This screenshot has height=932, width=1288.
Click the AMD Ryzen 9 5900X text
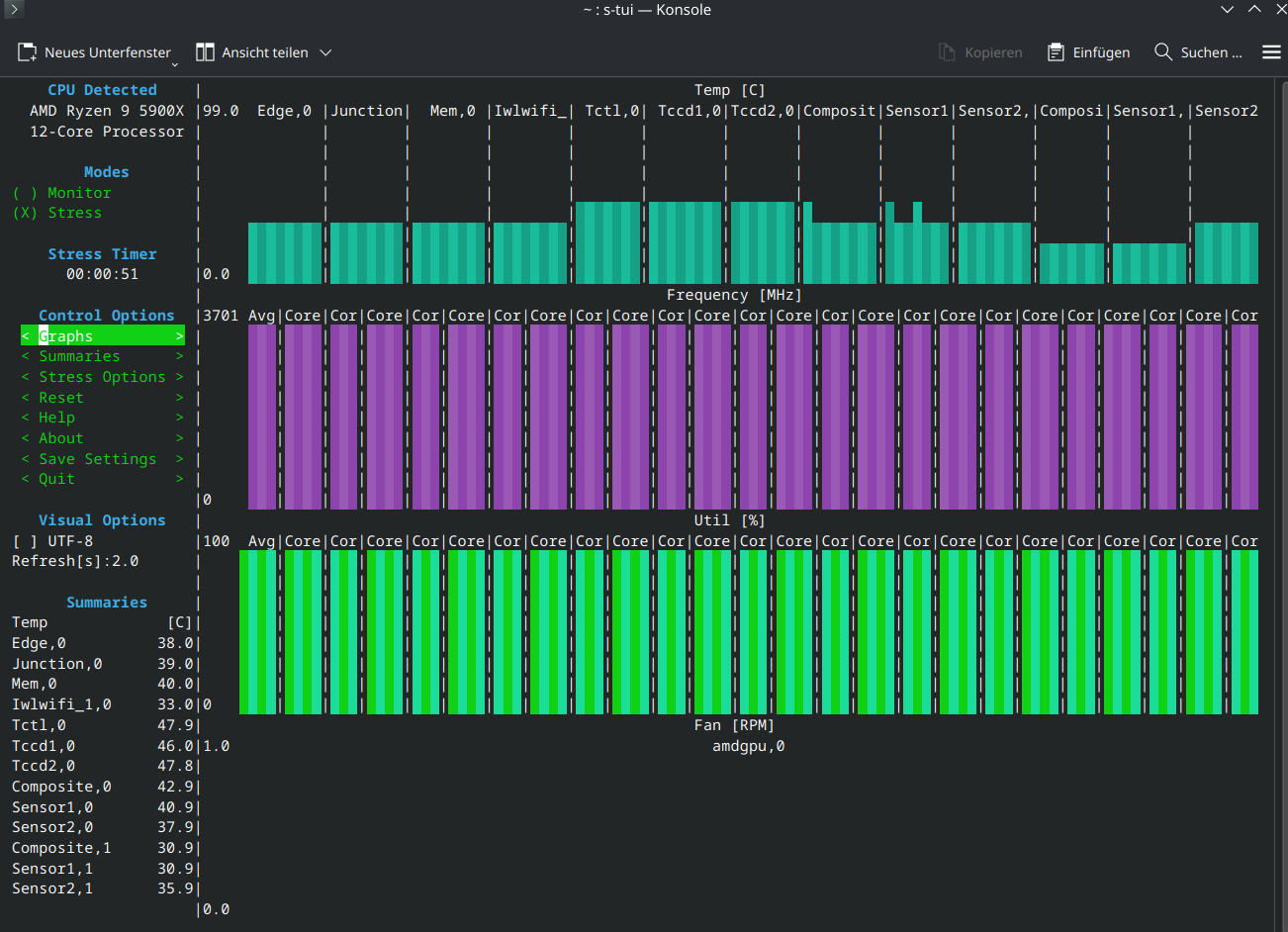click(107, 111)
